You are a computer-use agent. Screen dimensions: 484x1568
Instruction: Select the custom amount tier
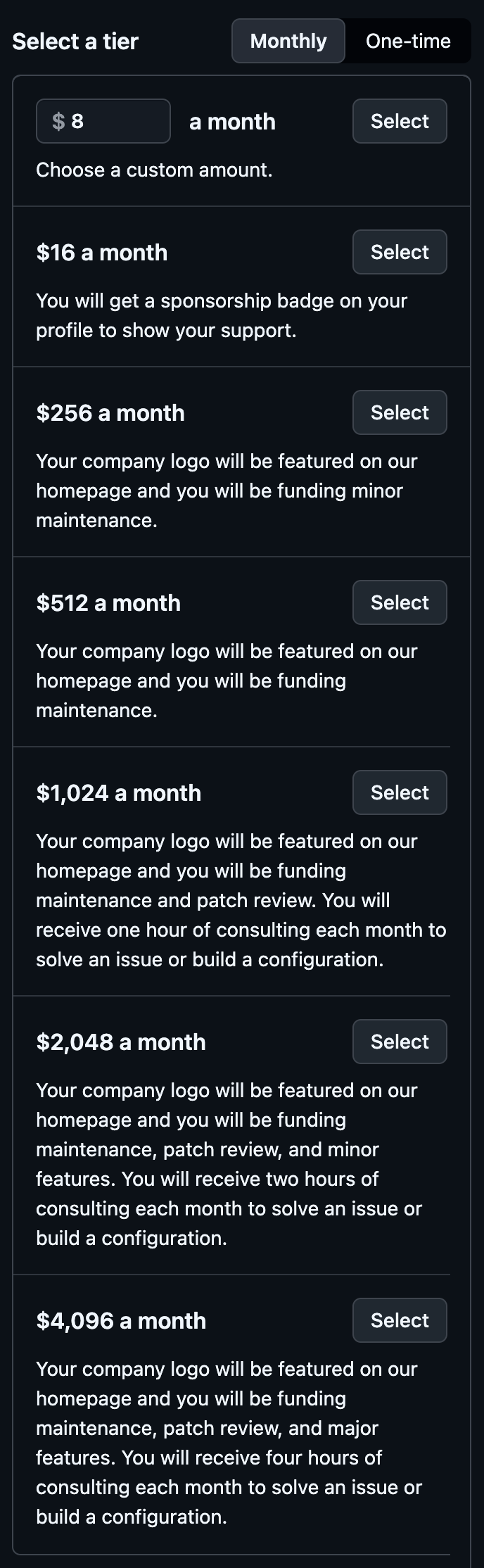(400, 121)
